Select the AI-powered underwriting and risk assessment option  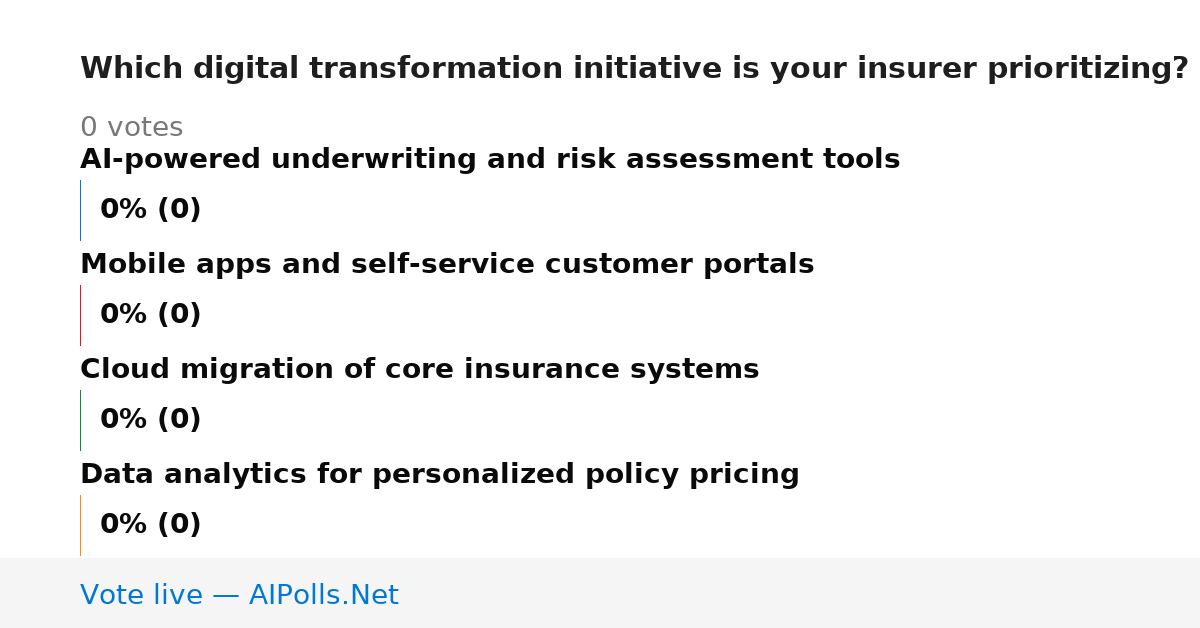coord(490,160)
